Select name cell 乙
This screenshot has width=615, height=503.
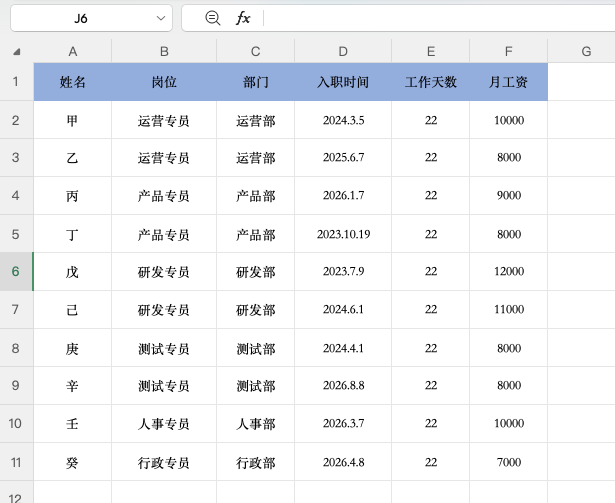click(73, 157)
